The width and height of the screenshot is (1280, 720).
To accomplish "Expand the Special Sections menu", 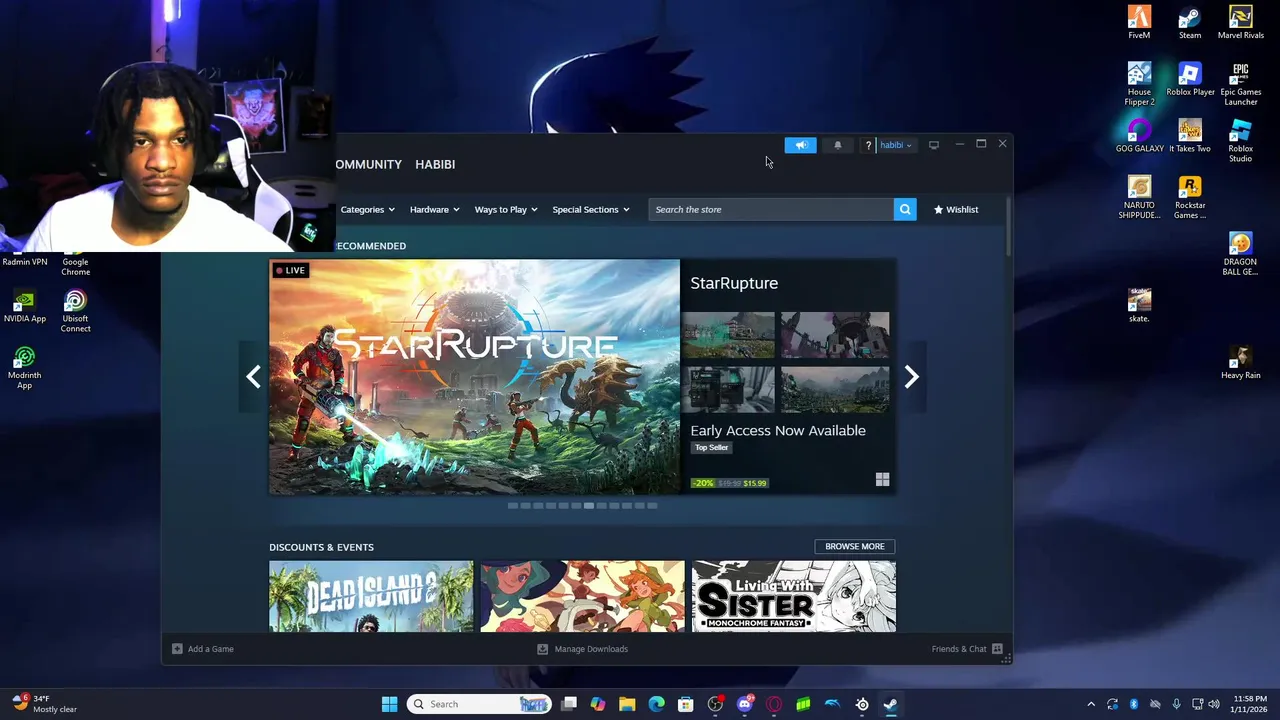I will click(x=591, y=209).
